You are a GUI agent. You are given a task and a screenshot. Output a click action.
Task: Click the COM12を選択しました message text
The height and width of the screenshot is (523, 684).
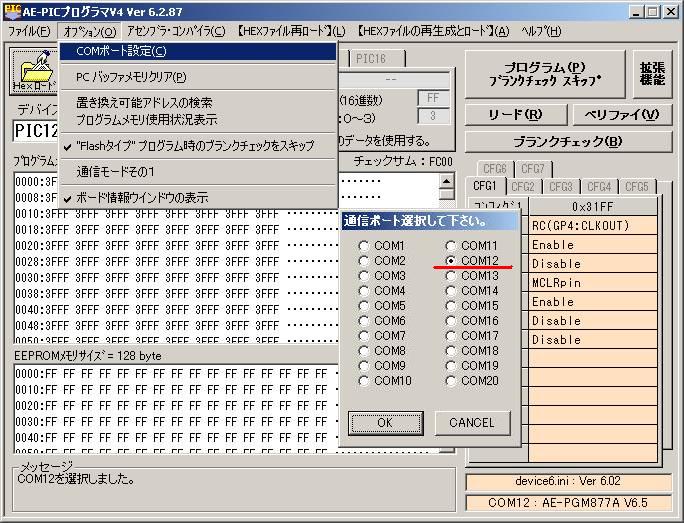click(x=76, y=479)
